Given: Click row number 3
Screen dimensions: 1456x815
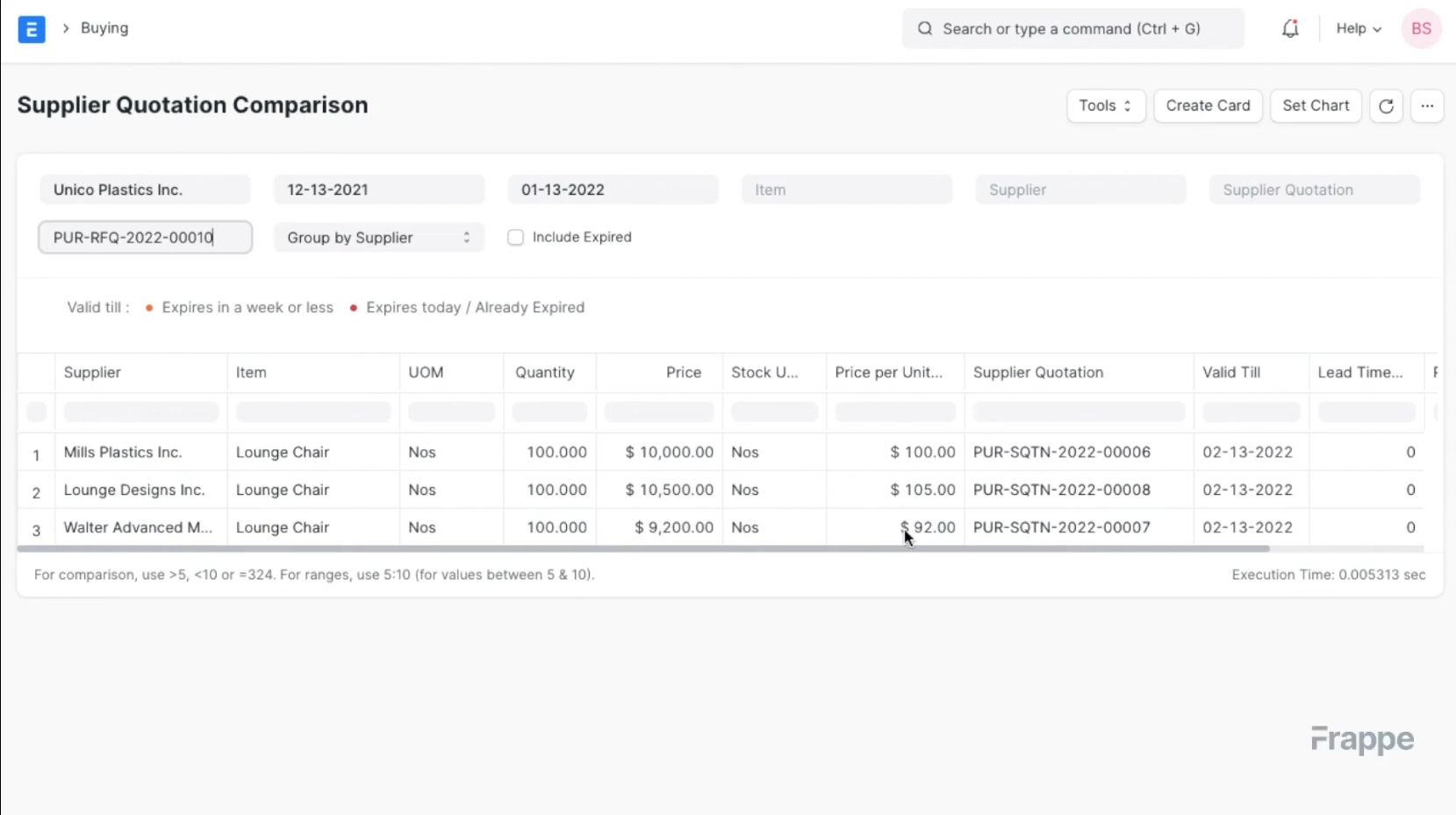Looking at the screenshot, I should pos(36,531).
